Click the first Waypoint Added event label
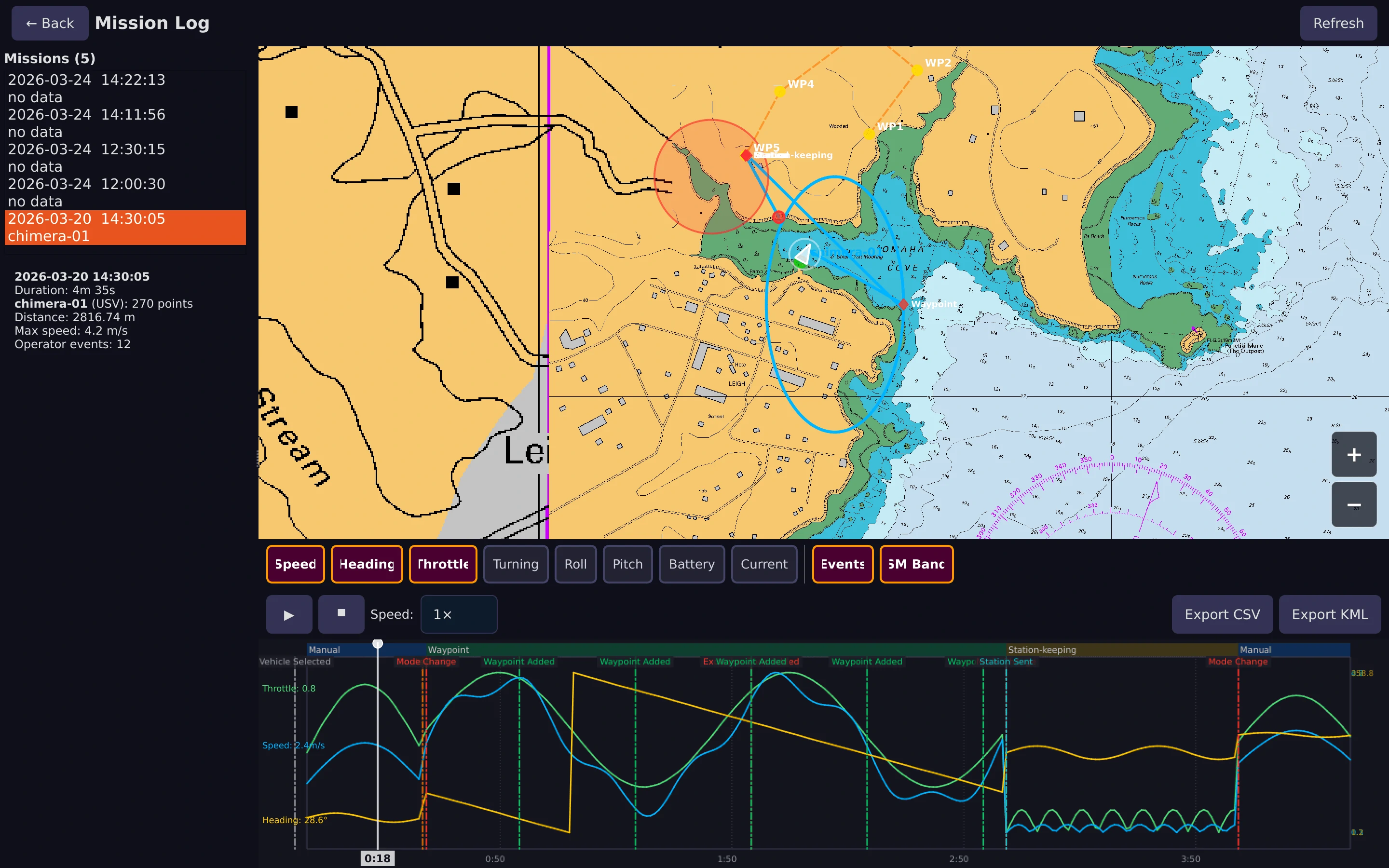 pyautogui.click(x=519, y=661)
